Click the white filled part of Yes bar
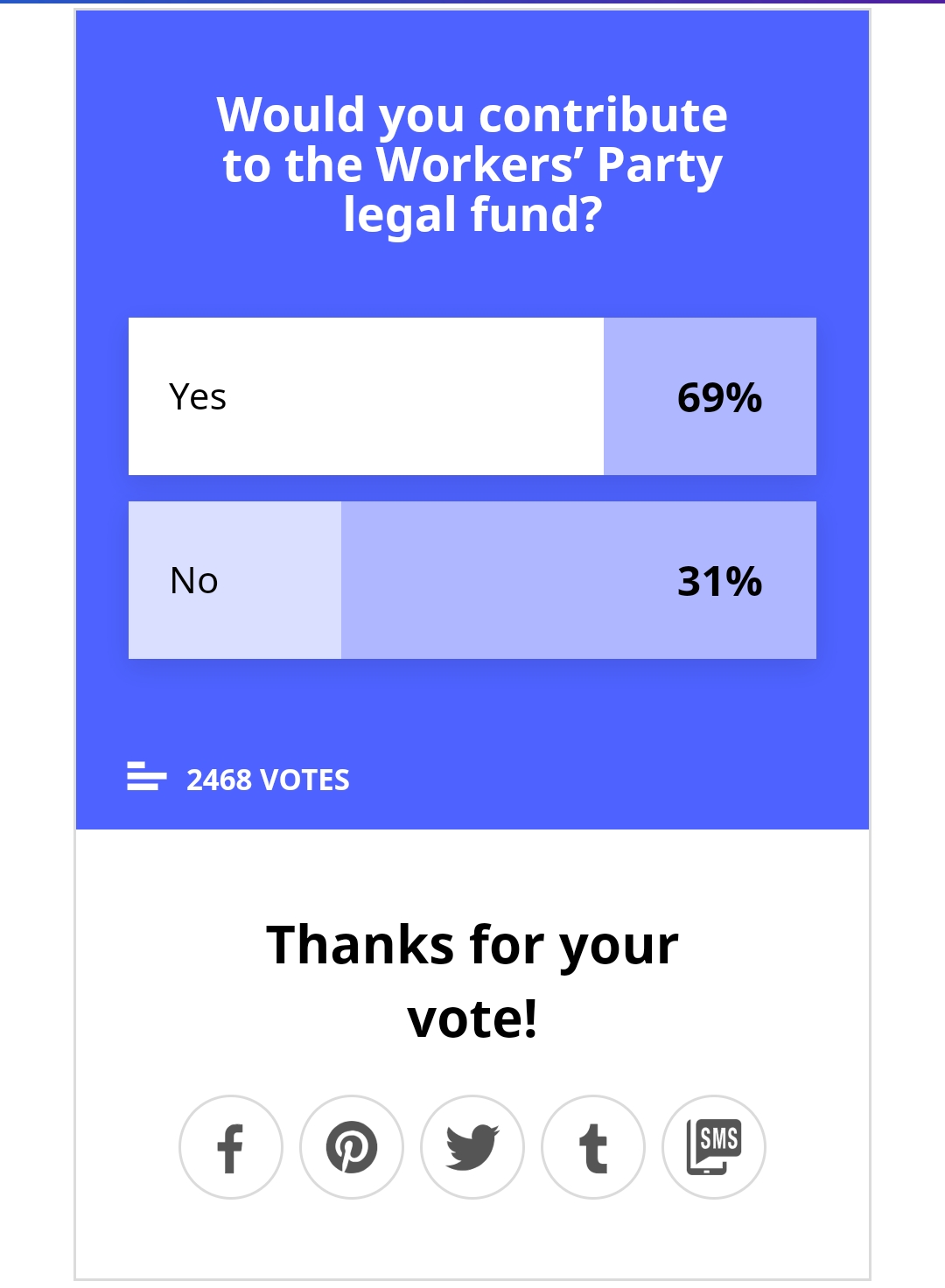 click(x=366, y=396)
